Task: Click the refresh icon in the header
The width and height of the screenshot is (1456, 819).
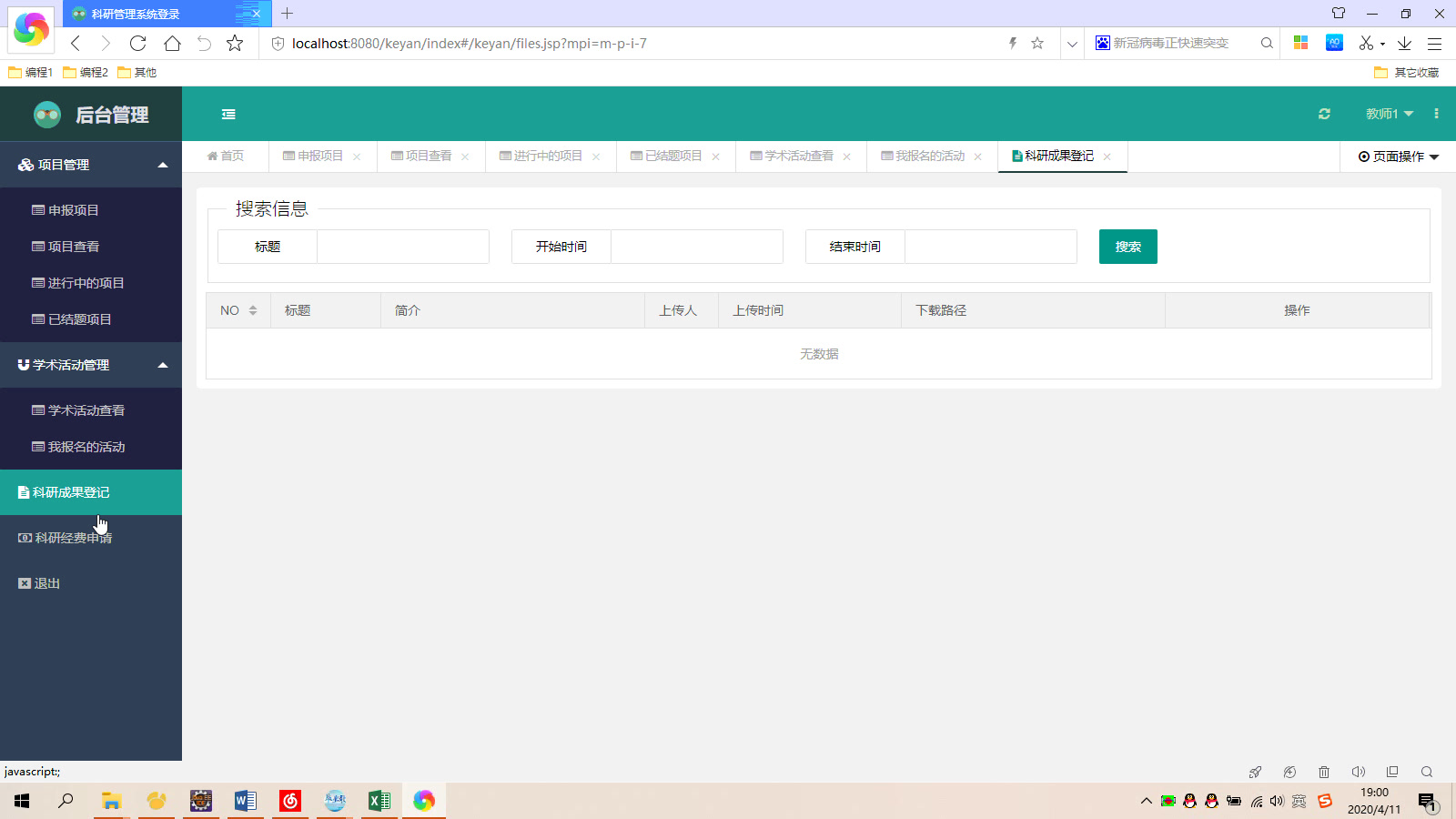Action: click(x=1324, y=114)
